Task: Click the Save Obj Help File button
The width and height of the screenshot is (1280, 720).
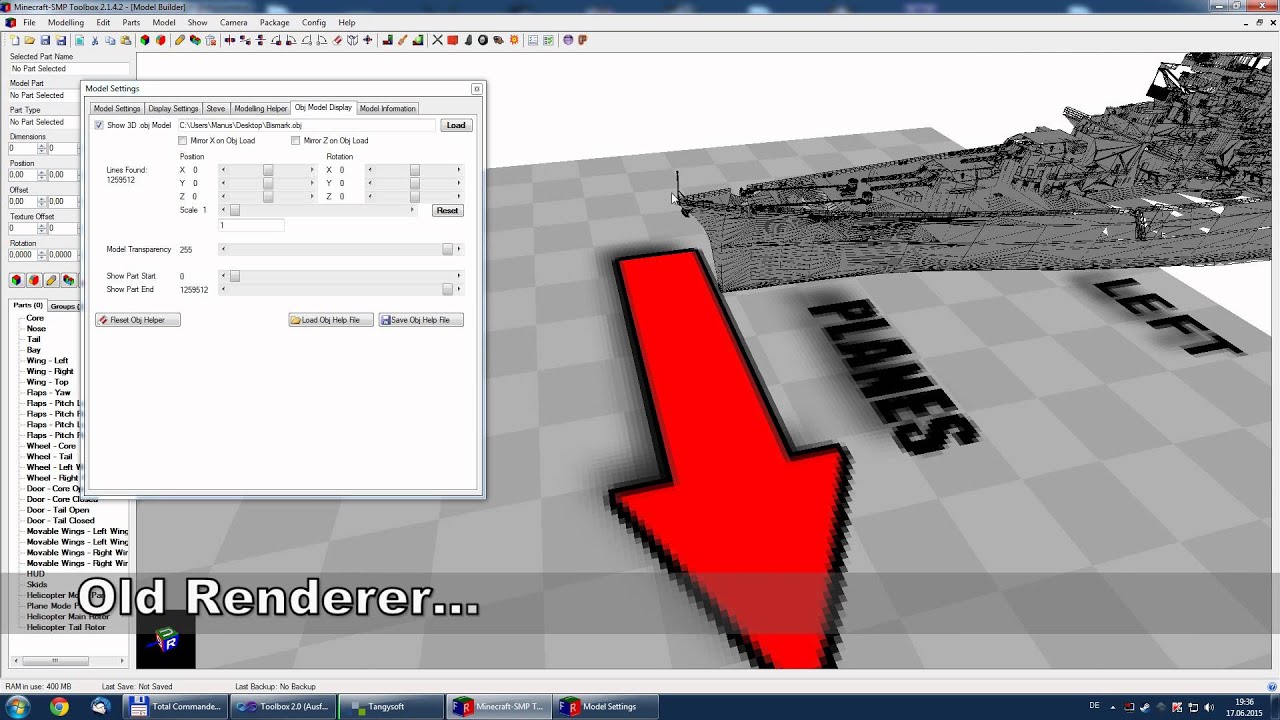Action: point(421,320)
